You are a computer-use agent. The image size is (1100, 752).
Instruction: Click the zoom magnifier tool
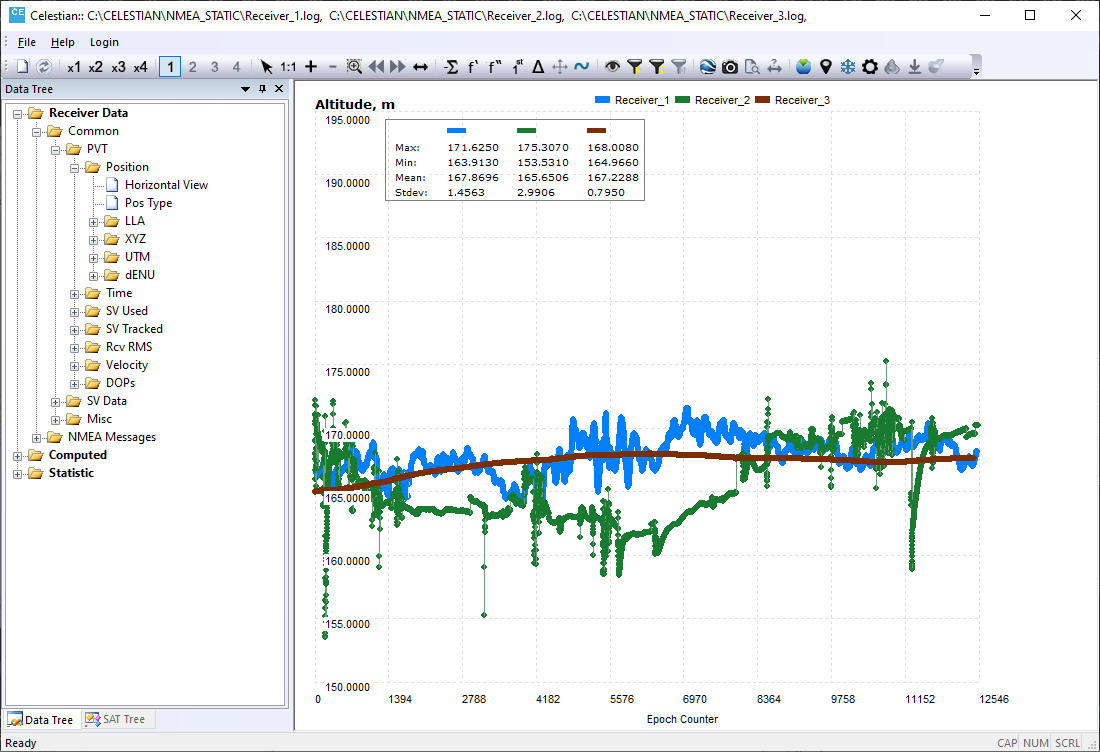coord(354,67)
